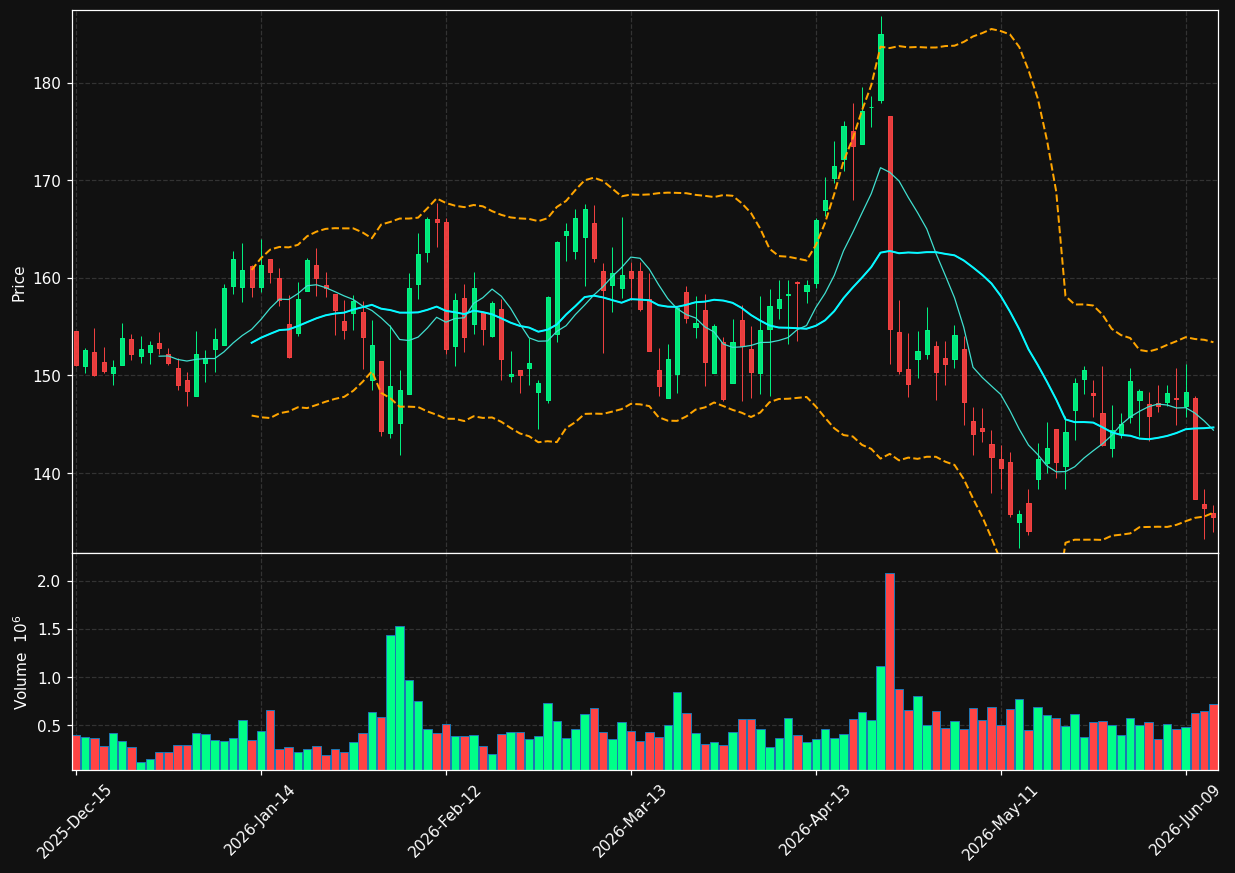The width and height of the screenshot is (1235, 873).
Task: Click the long red candle falling from 176
Action: tap(890, 223)
